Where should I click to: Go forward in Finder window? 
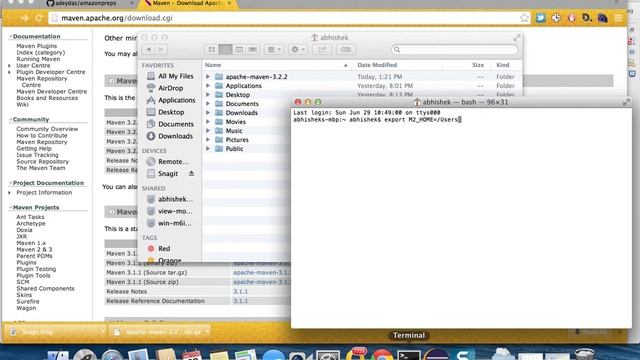tap(161, 49)
